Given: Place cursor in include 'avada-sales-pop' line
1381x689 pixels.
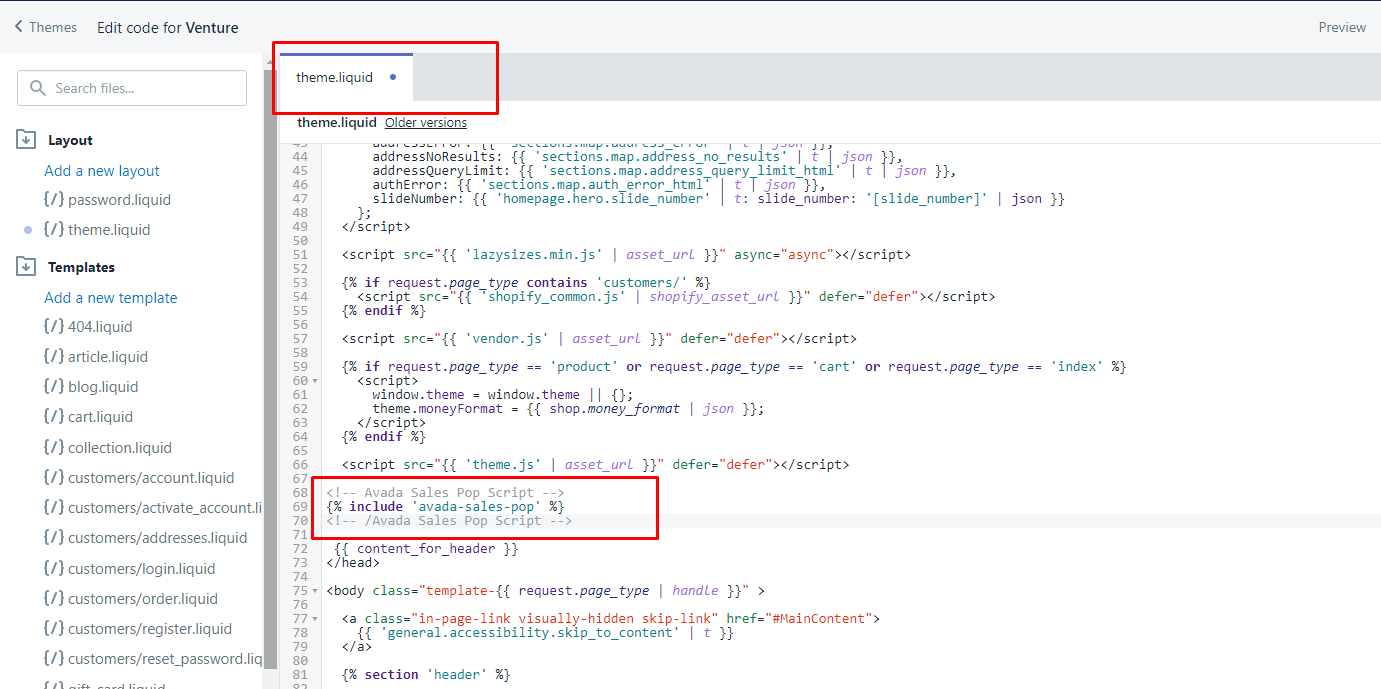Looking at the screenshot, I should click(x=445, y=507).
